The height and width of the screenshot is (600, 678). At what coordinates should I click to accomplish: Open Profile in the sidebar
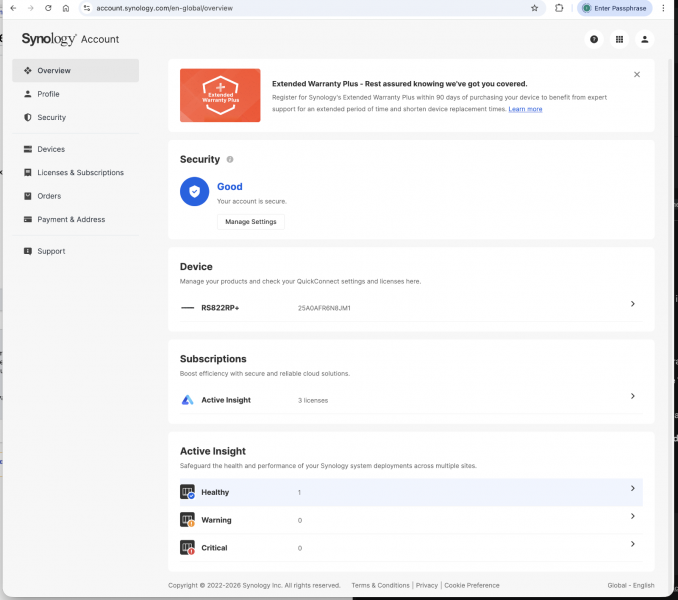pos(75,94)
